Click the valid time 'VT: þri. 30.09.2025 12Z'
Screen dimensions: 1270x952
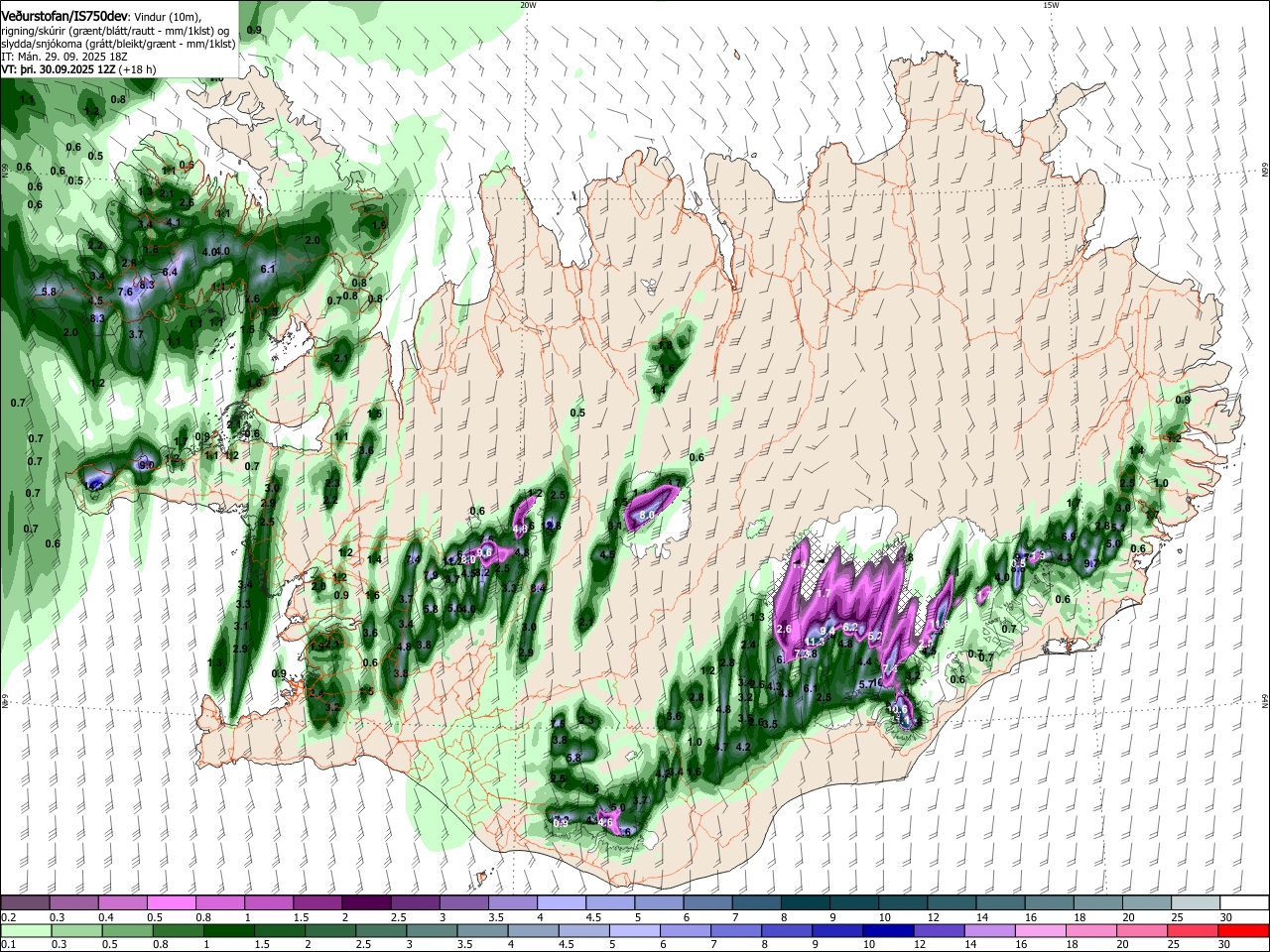pyautogui.click(x=60, y=70)
